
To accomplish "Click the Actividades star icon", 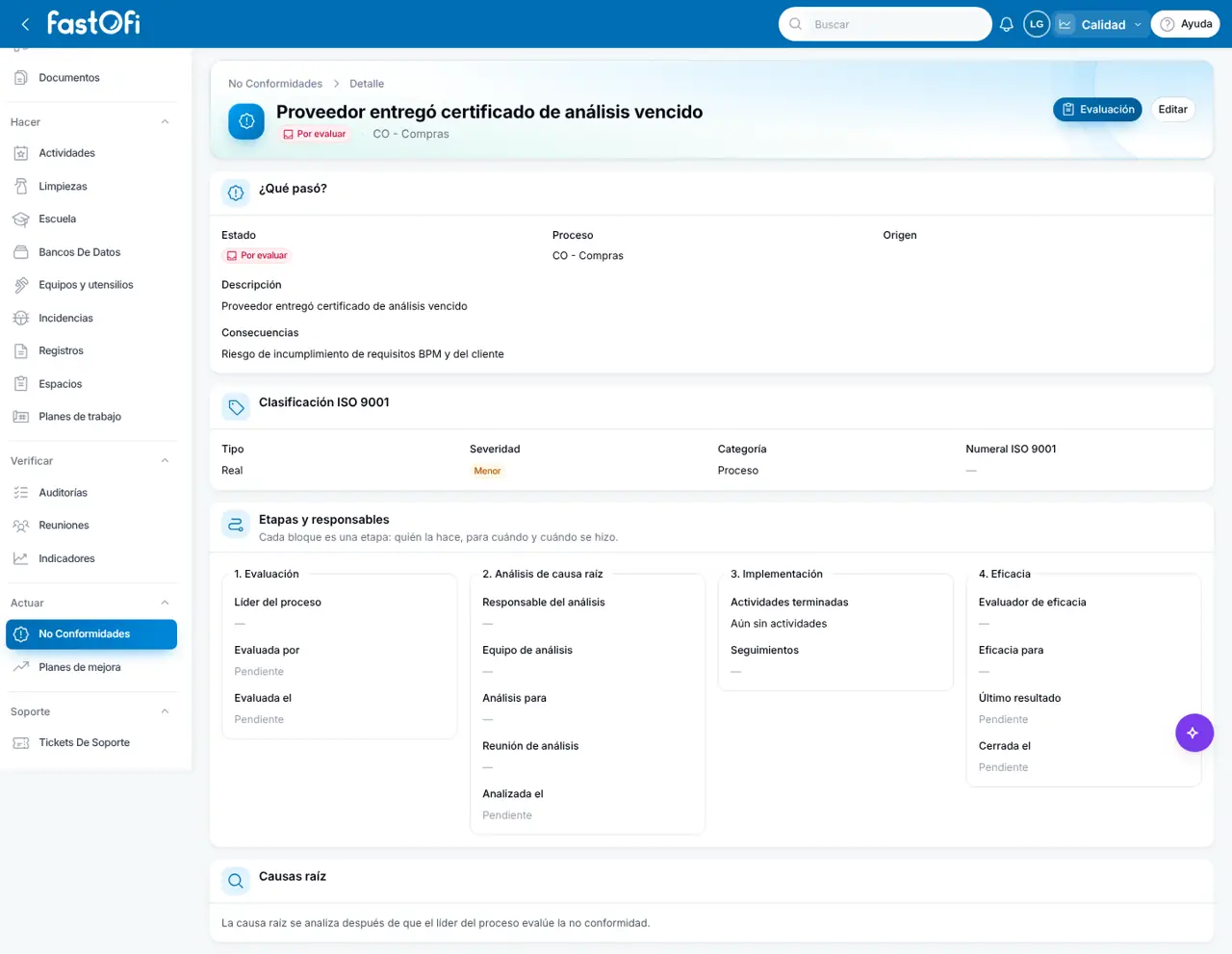I will [21, 153].
